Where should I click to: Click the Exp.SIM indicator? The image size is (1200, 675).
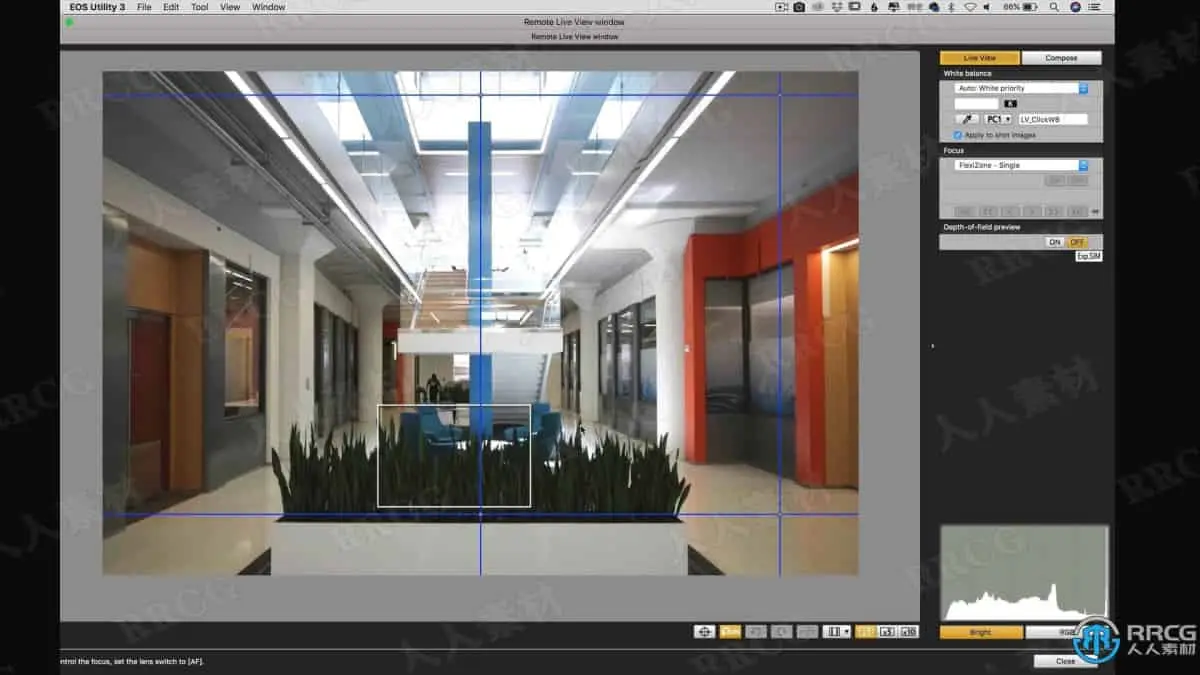[1088, 256]
